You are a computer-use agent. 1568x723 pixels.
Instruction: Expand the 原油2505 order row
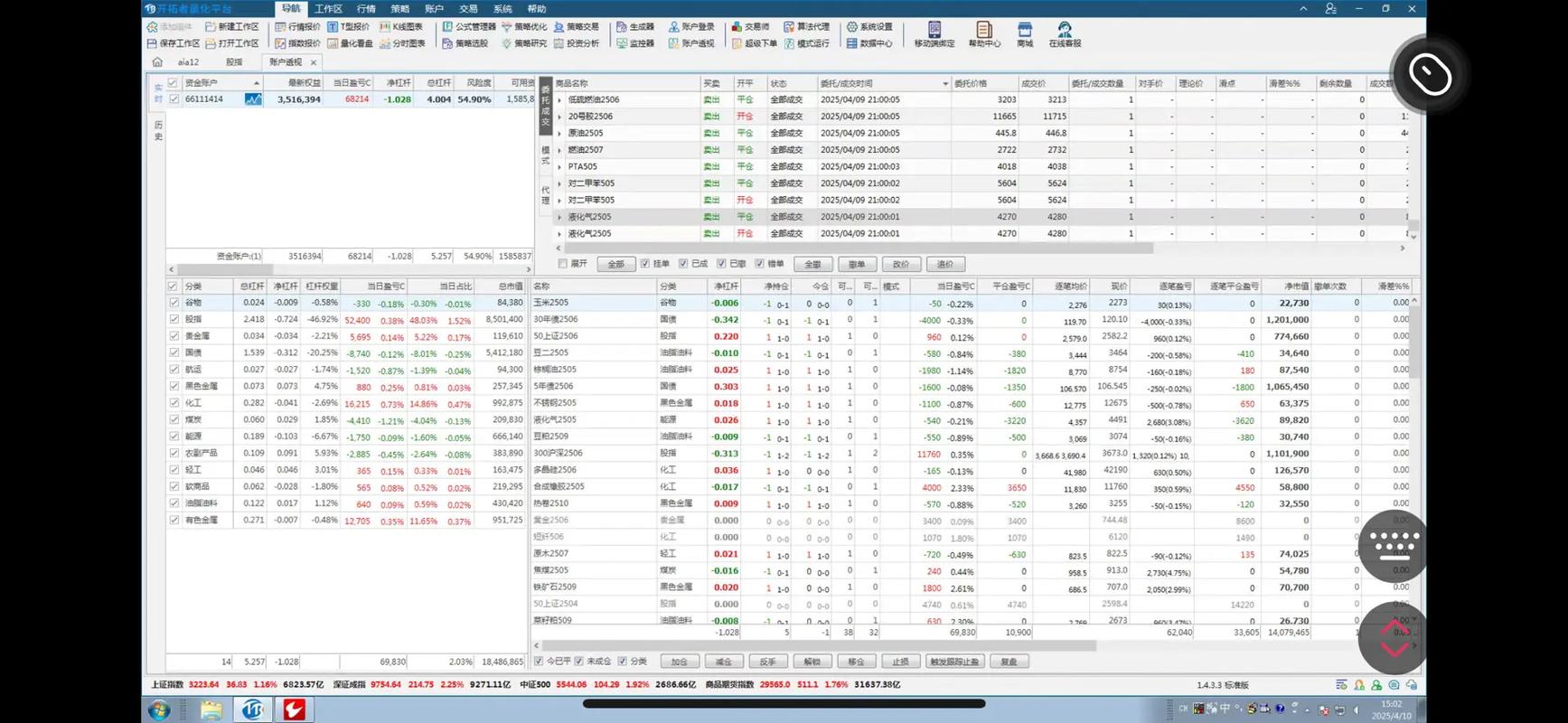click(x=559, y=134)
